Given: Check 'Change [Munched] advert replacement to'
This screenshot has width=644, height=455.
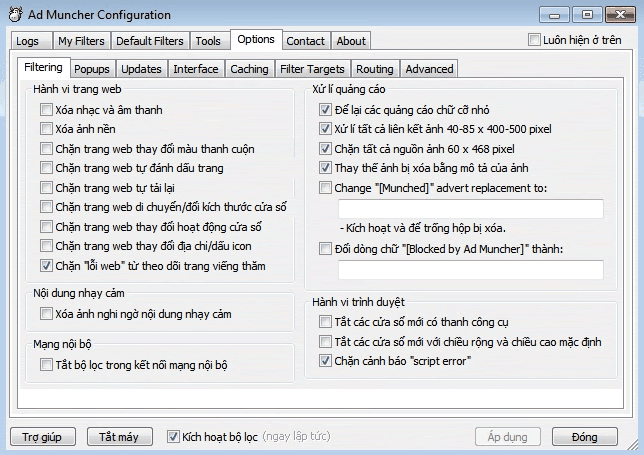Looking at the screenshot, I should 325,188.
